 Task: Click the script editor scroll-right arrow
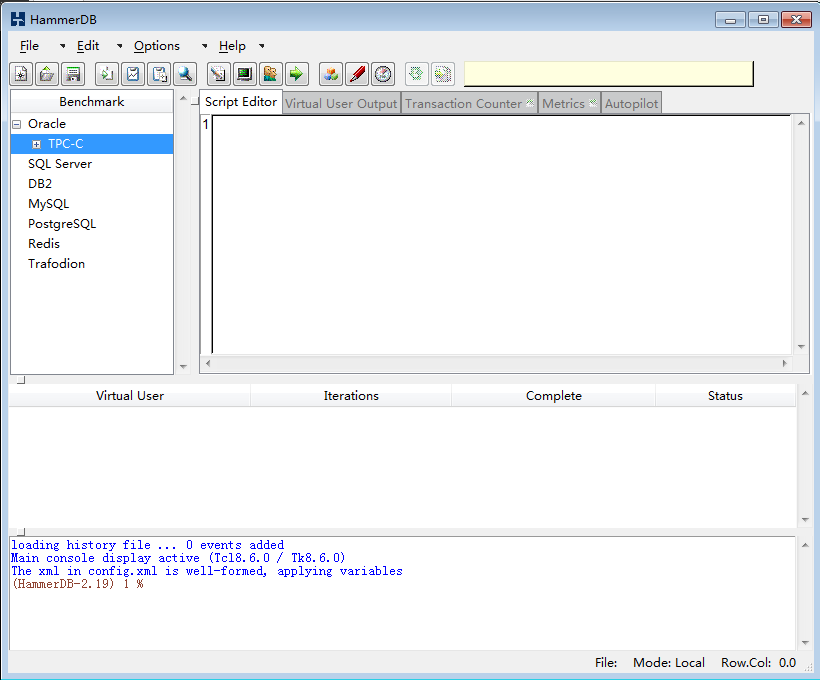(x=784, y=363)
